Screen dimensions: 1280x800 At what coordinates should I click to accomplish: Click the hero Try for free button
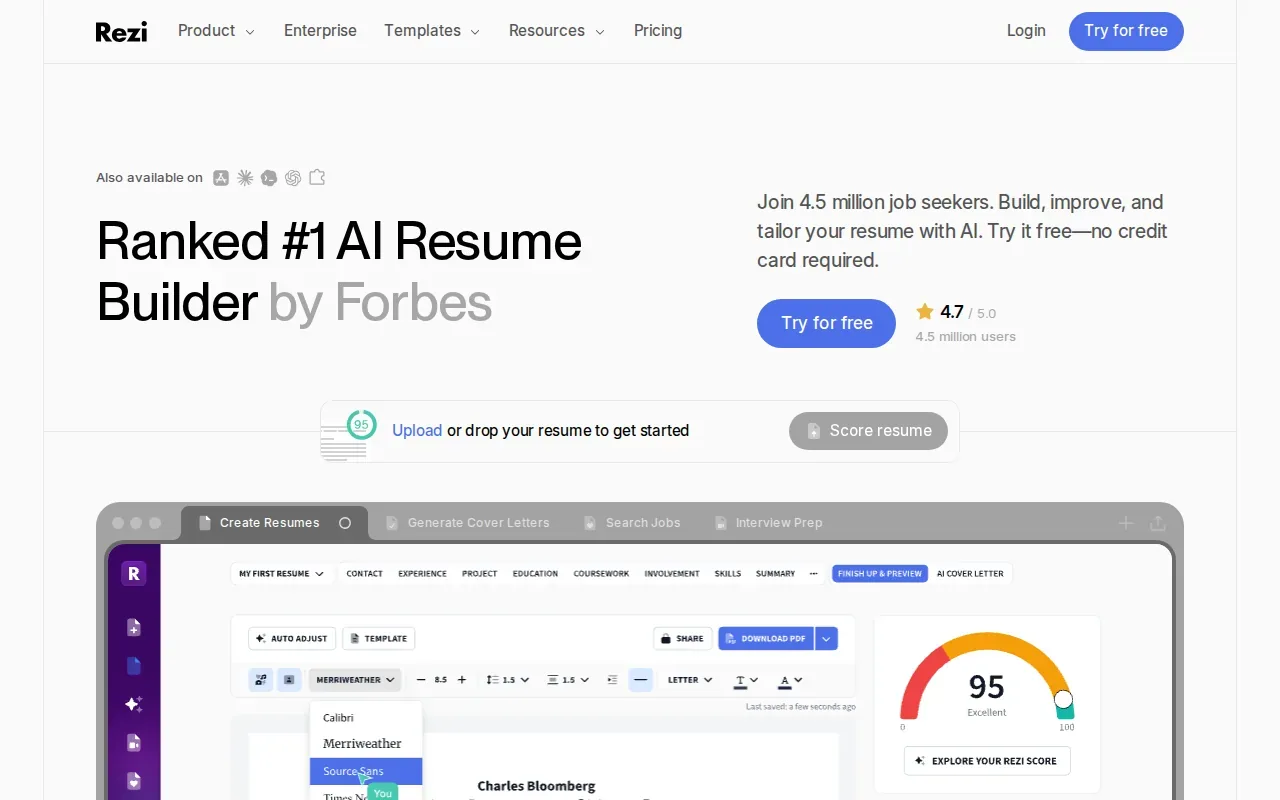pyautogui.click(x=826, y=323)
